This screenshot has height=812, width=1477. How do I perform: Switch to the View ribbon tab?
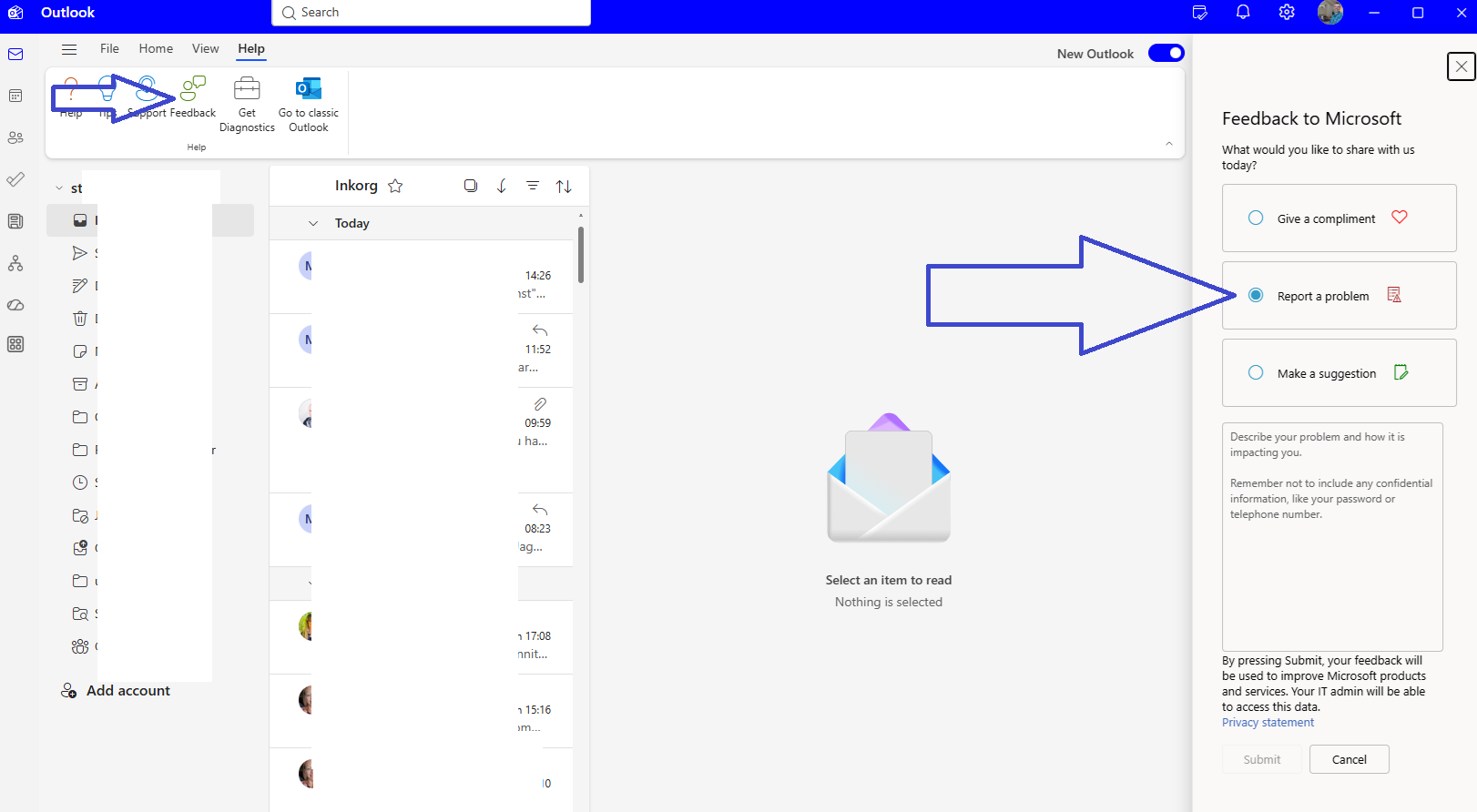205,49
